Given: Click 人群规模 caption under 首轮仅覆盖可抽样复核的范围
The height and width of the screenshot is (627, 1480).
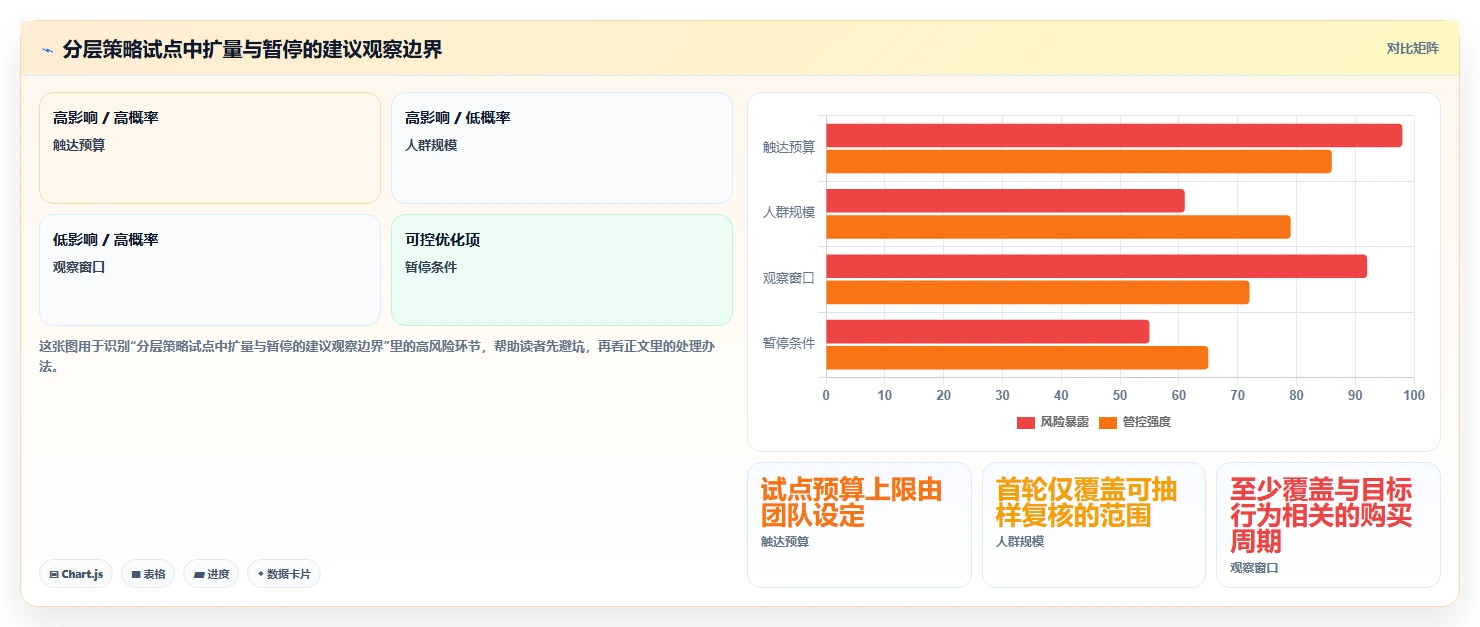Looking at the screenshot, I should click(1020, 542).
